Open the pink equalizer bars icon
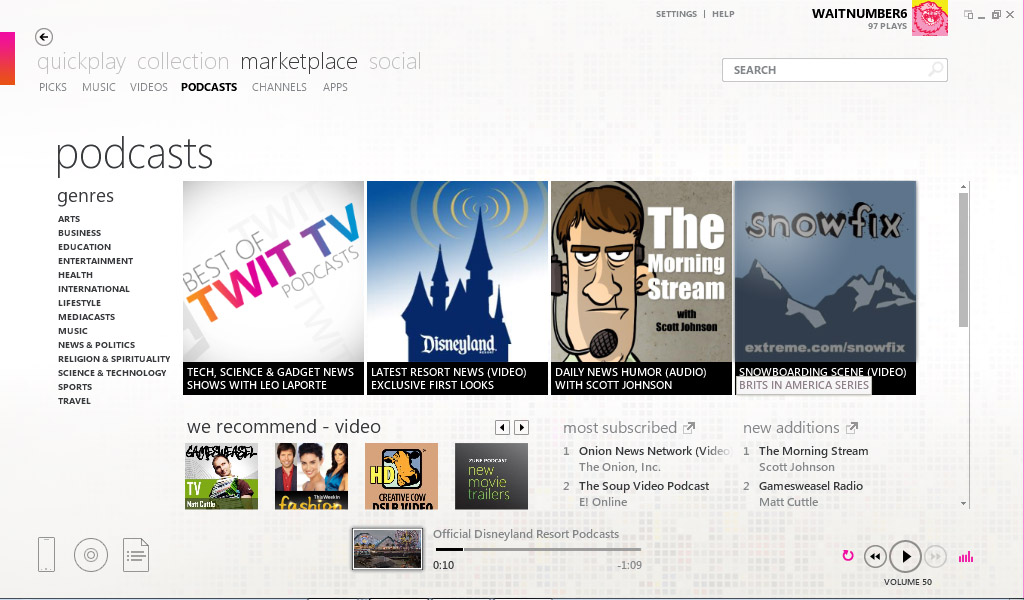 tap(966, 556)
